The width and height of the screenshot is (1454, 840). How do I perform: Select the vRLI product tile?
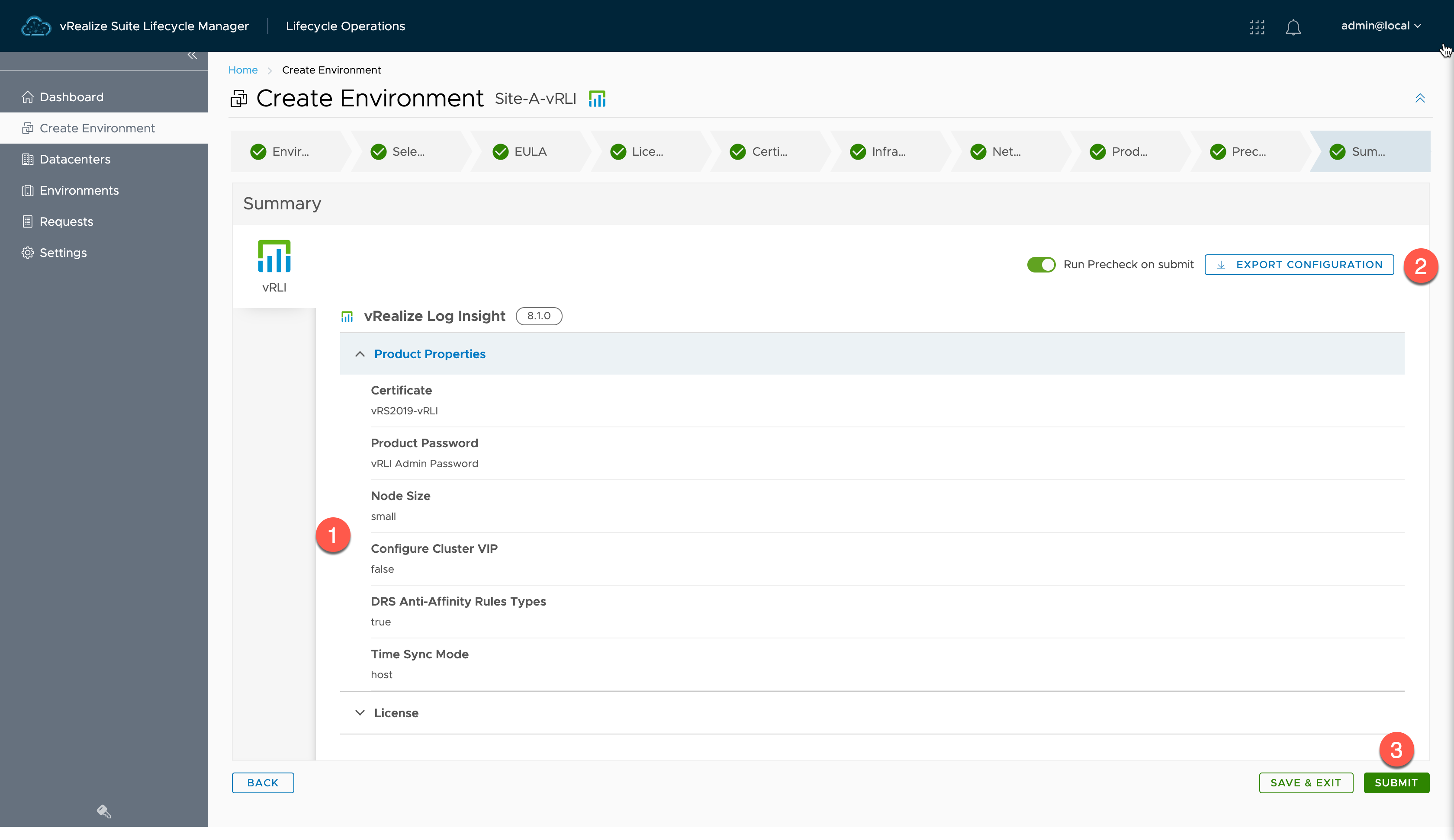coord(274,266)
